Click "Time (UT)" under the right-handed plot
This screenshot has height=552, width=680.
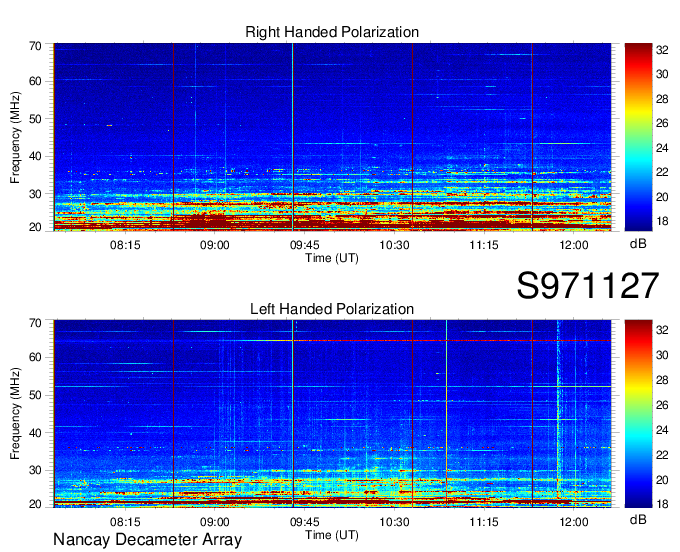[x=332, y=258]
